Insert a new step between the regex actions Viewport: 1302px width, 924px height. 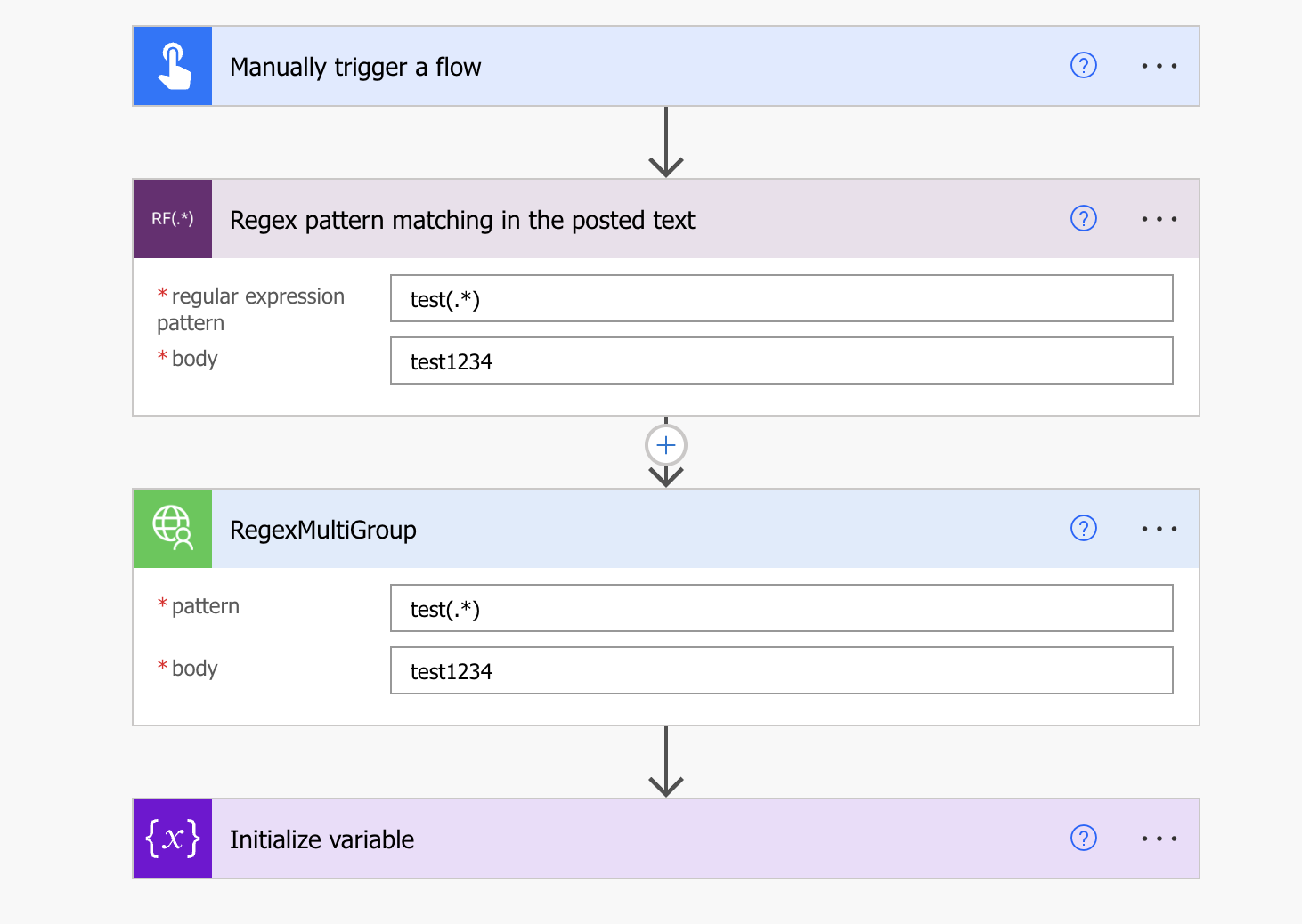tap(665, 444)
